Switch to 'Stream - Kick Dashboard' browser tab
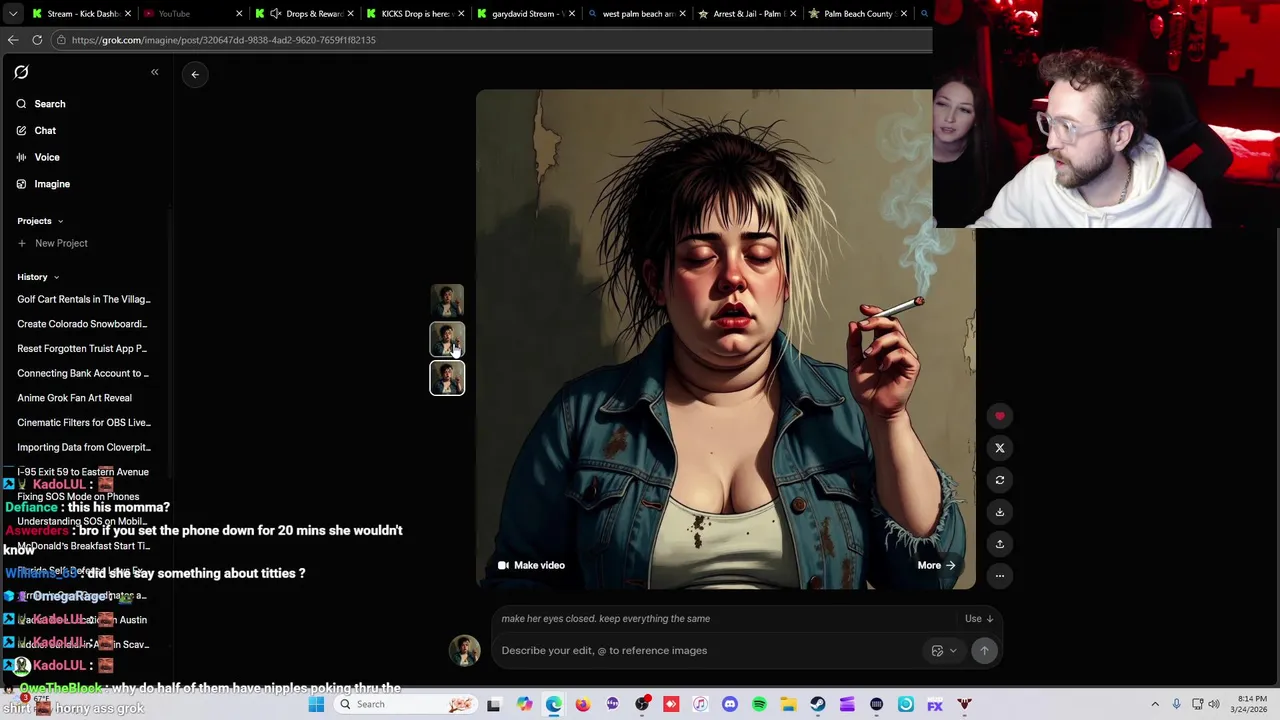This screenshot has width=1280, height=720. [x=80, y=14]
